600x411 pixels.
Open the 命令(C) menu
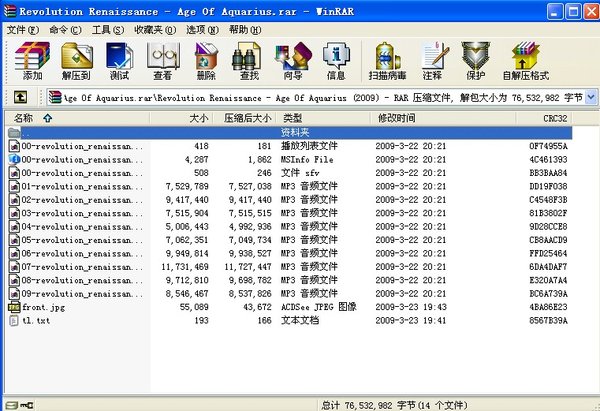click(65, 30)
